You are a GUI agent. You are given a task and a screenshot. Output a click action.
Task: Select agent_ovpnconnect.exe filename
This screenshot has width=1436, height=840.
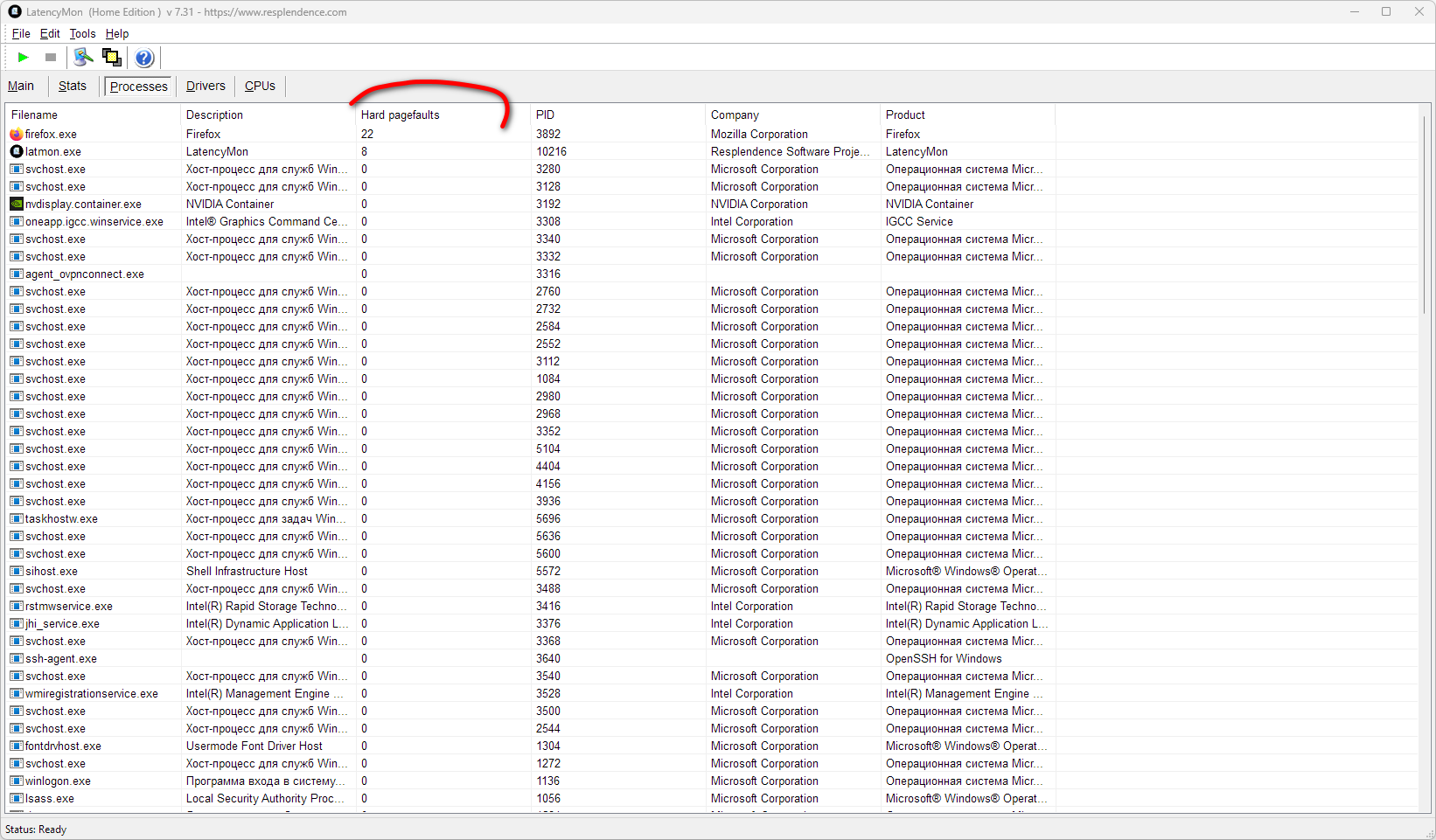[x=85, y=274]
